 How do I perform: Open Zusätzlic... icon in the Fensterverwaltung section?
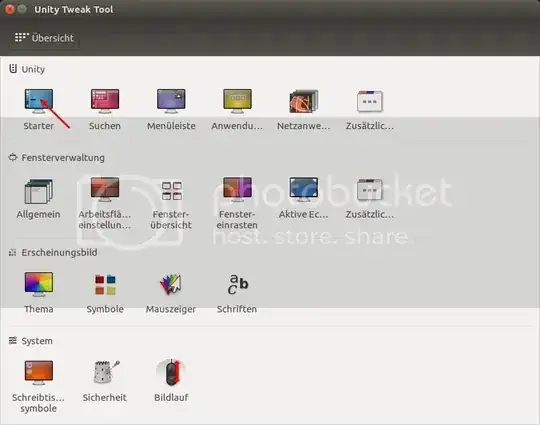tap(370, 190)
